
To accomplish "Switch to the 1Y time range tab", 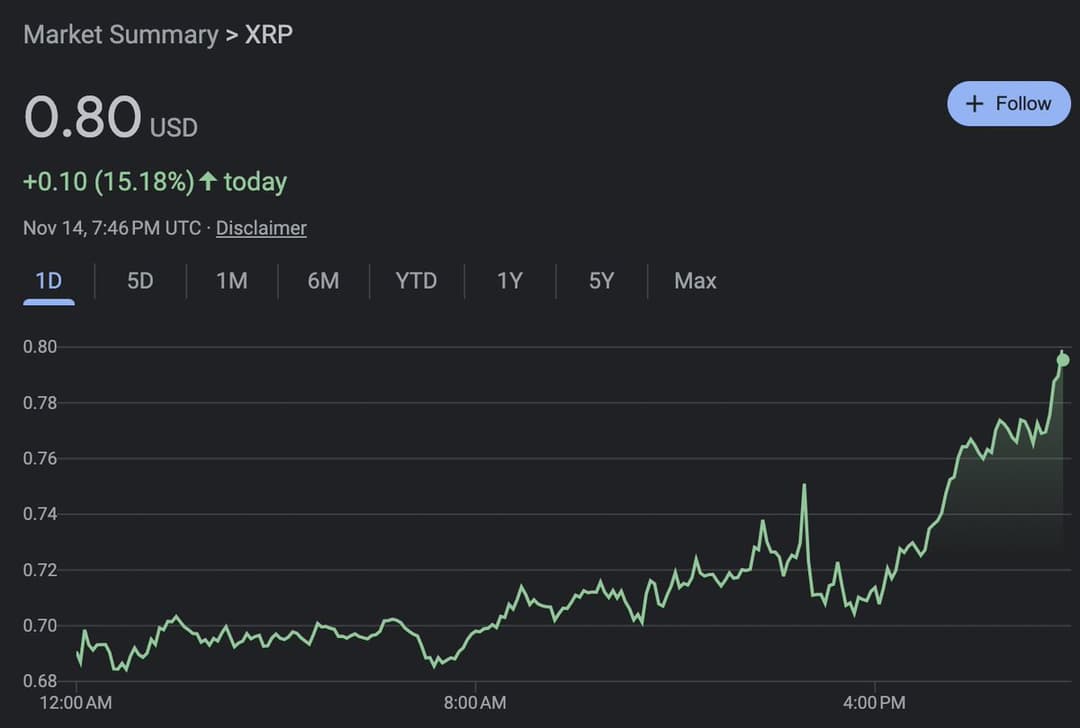I will tap(510, 281).
